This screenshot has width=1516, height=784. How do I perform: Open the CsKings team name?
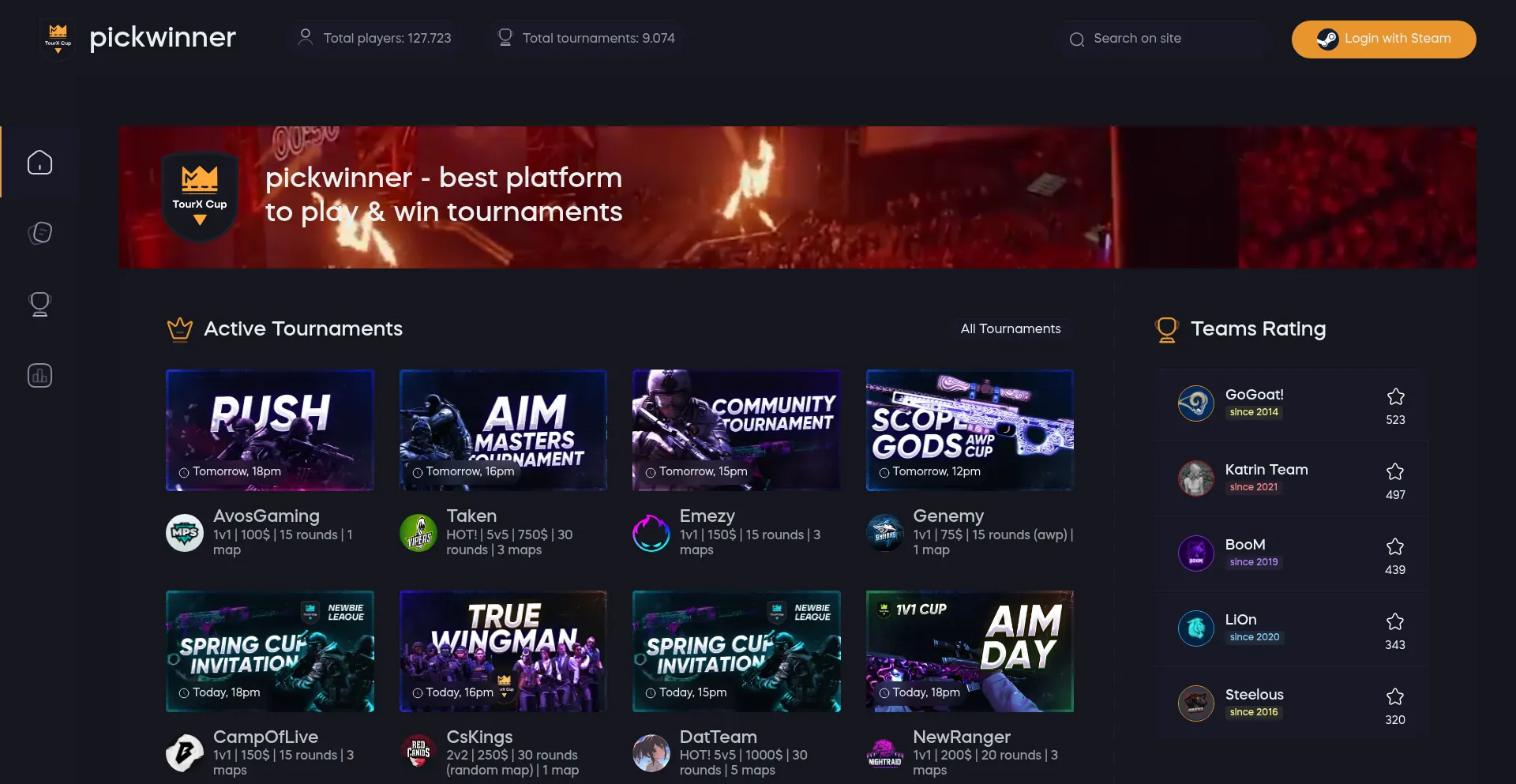pos(479,737)
